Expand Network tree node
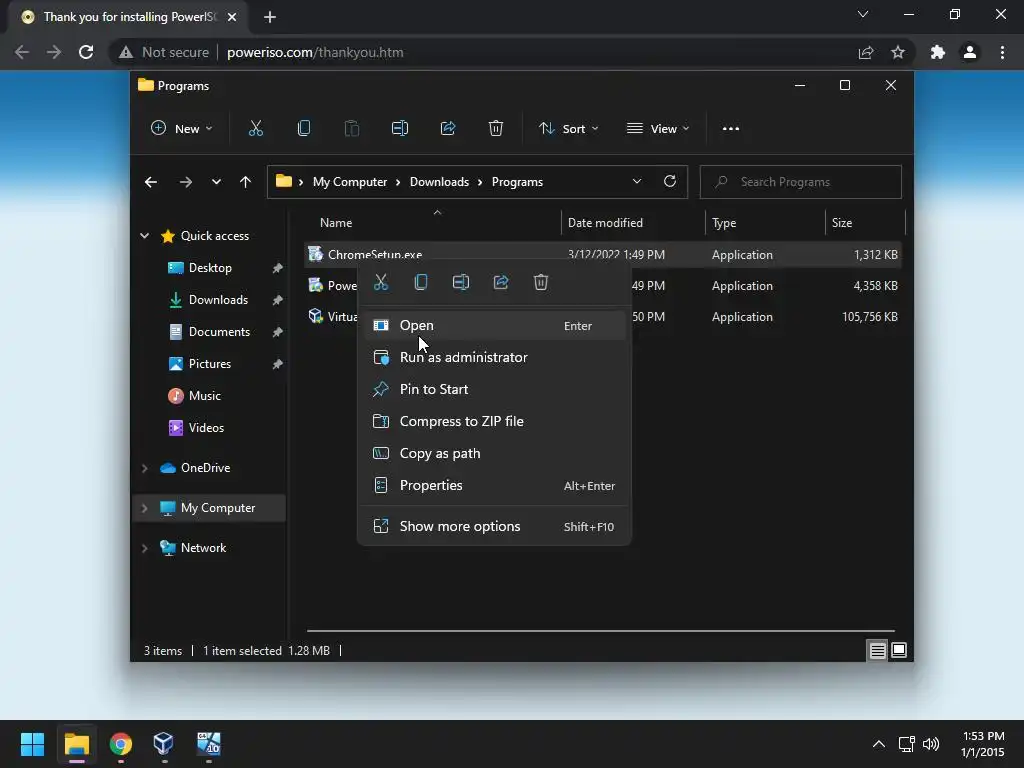Image resolution: width=1024 pixels, height=768 pixels. (x=144, y=548)
